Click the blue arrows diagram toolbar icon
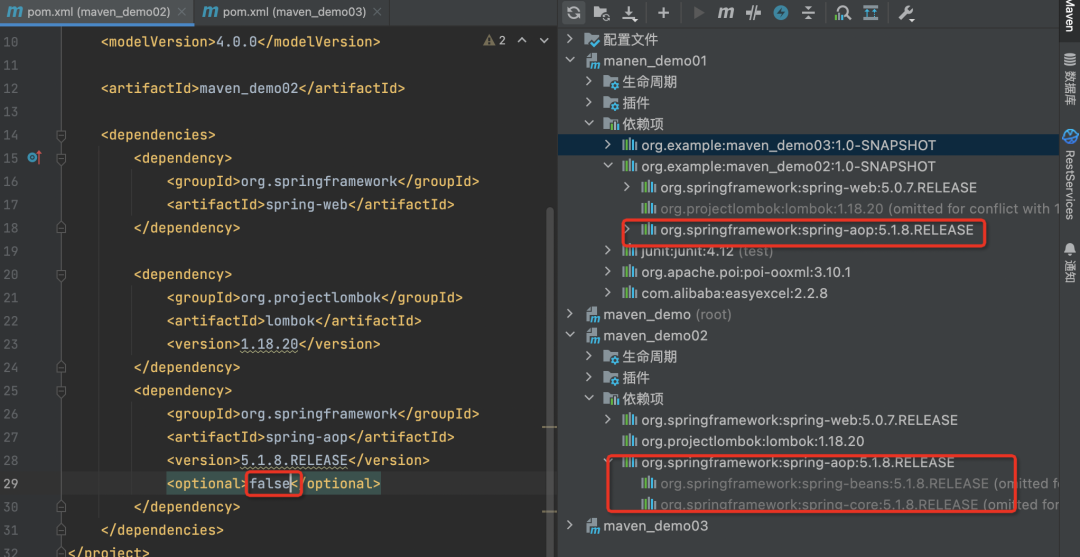Image resolution: width=1080 pixels, height=557 pixels. coord(871,12)
